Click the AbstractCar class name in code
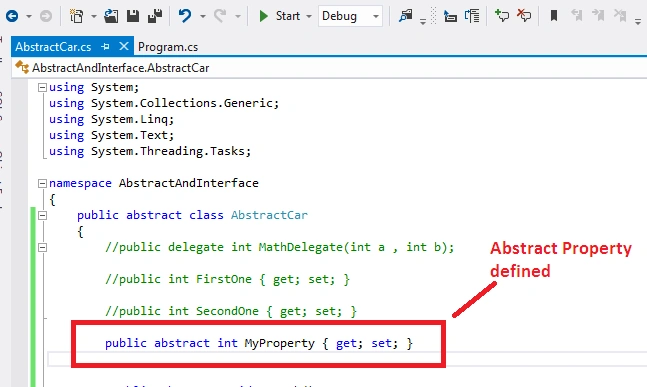The image size is (647, 387). tap(269, 215)
